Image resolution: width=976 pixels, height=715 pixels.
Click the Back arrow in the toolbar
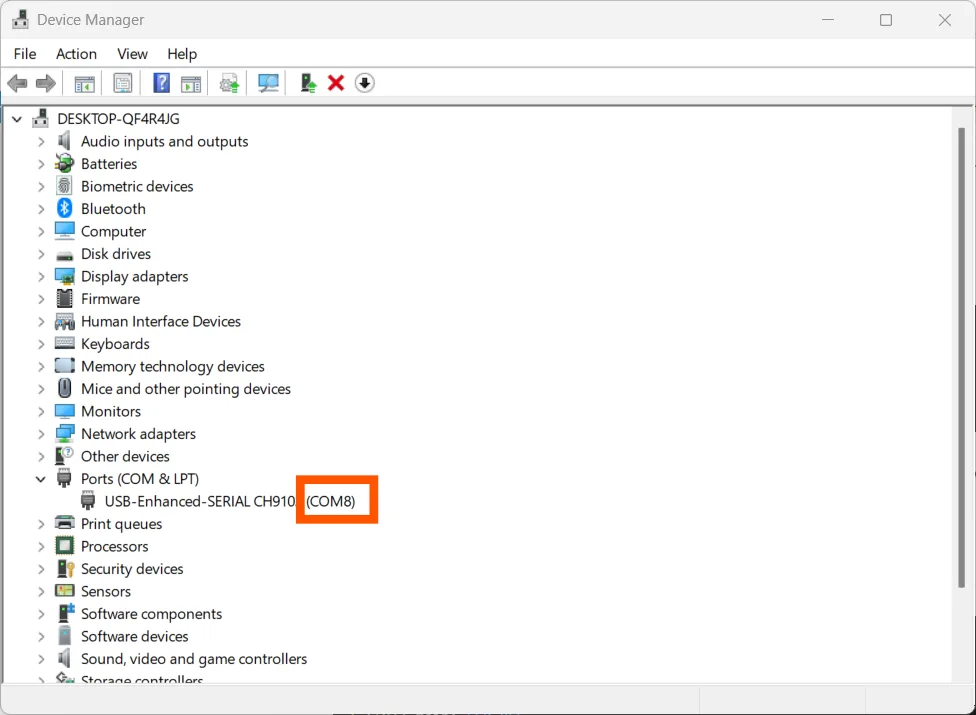[x=17, y=83]
